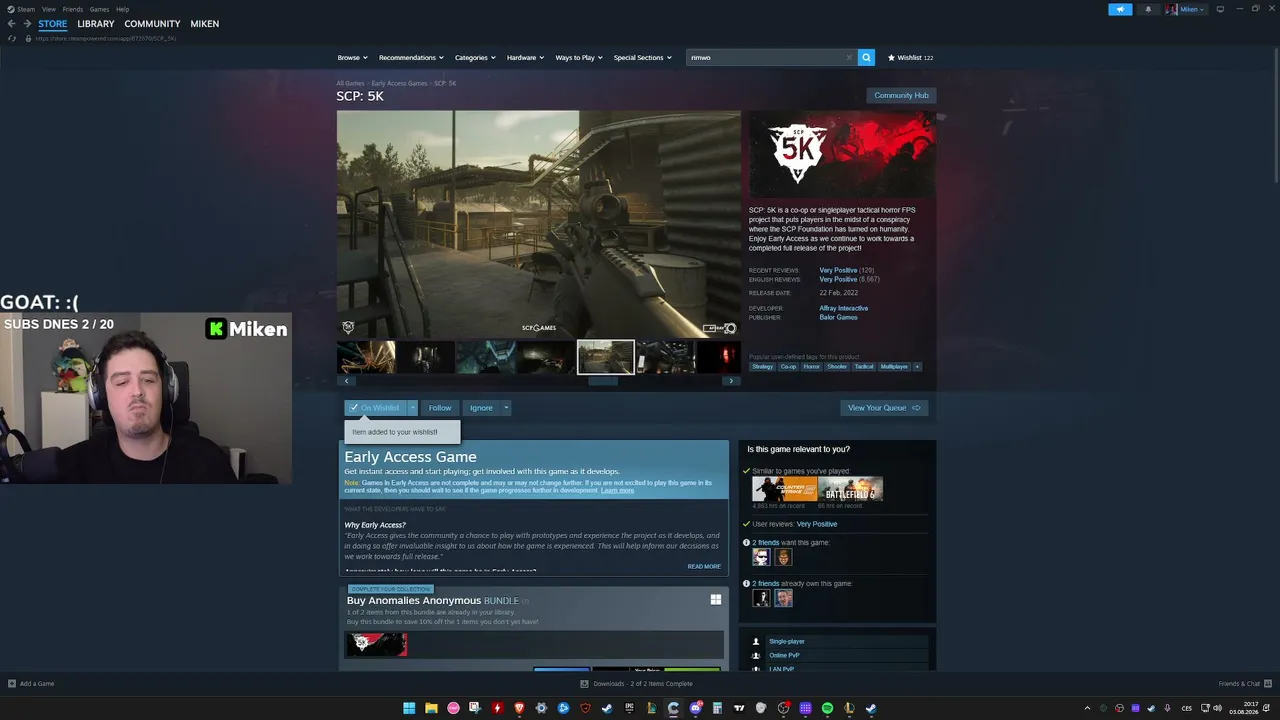This screenshot has width=1280, height=720.
Task: Open the Co-op tag
Action: 788,367
